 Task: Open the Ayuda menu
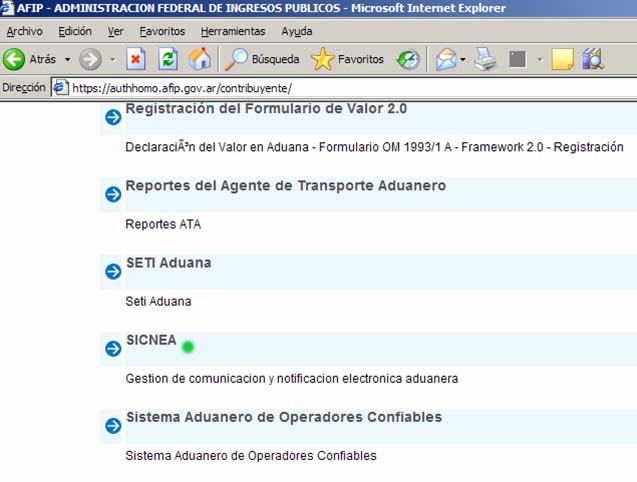(x=297, y=31)
